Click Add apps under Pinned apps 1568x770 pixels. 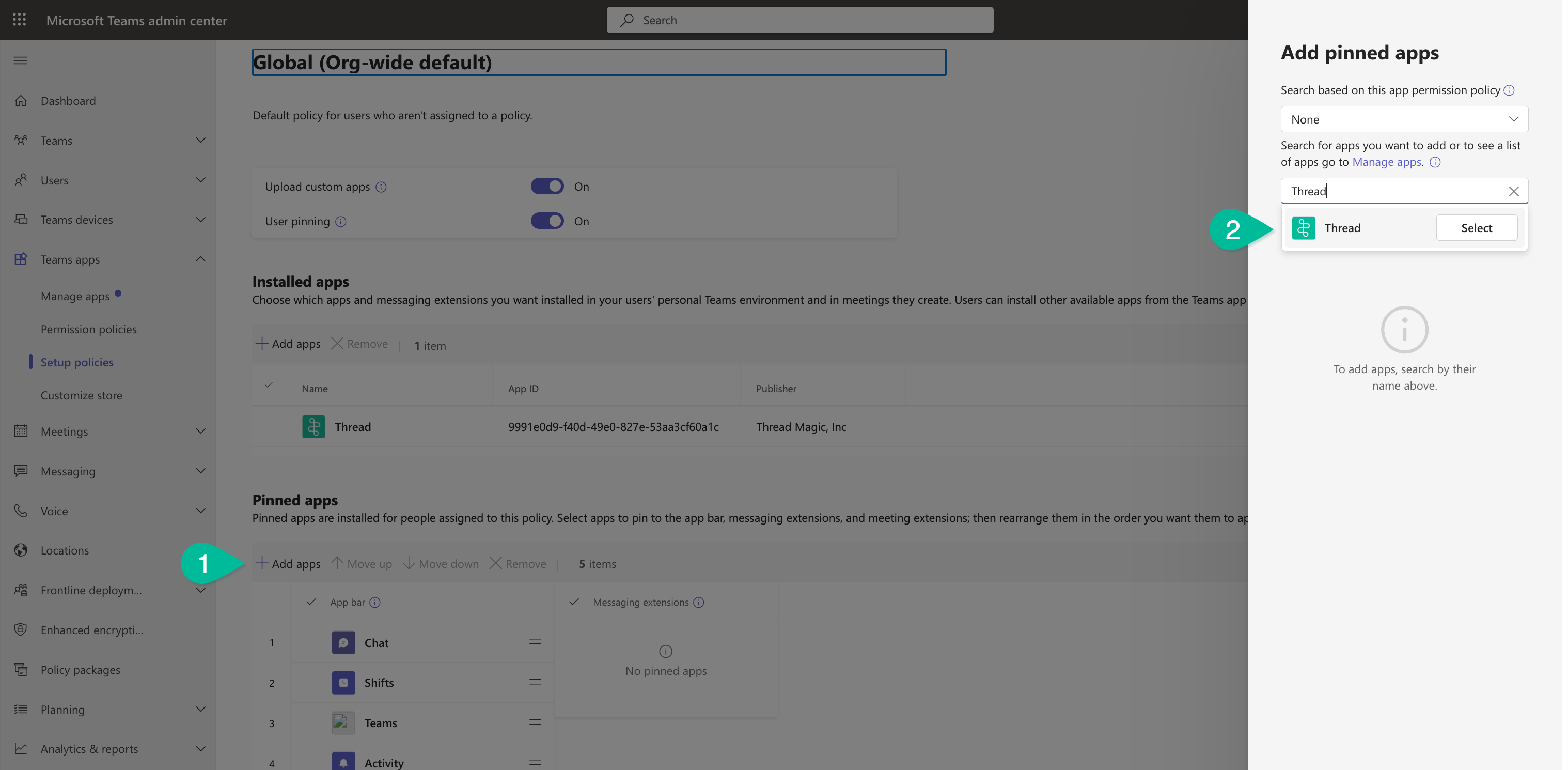(288, 563)
